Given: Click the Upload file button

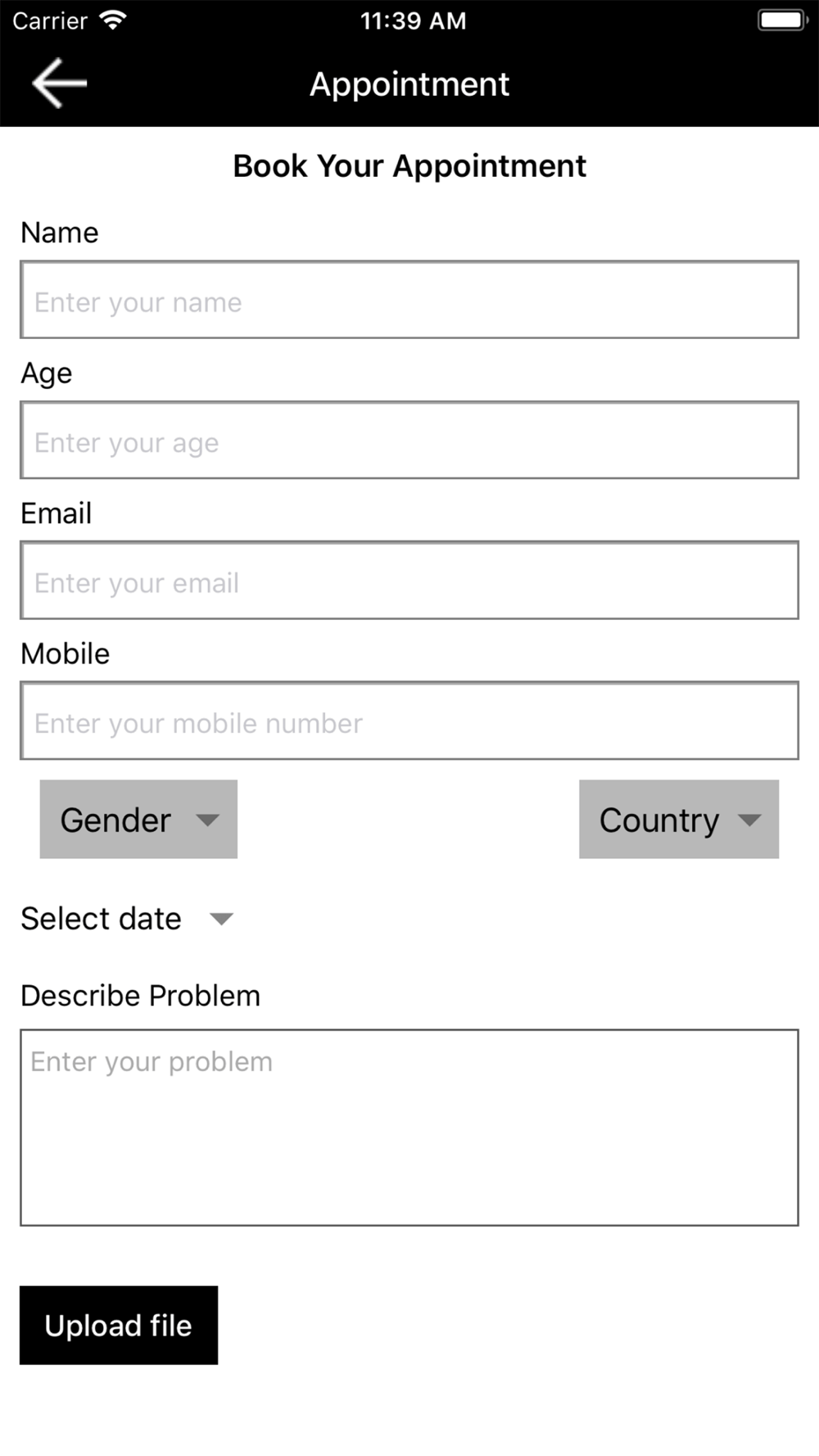Looking at the screenshot, I should (119, 1325).
